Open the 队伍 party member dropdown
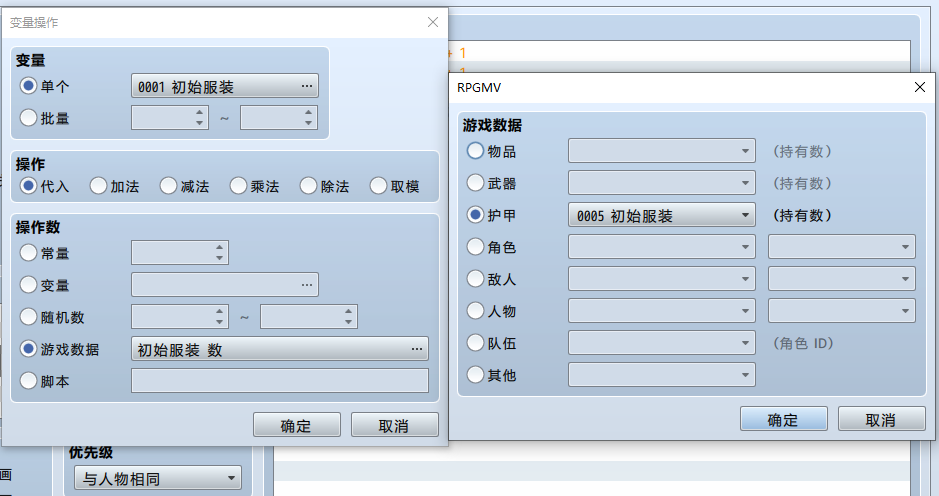 pos(662,343)
